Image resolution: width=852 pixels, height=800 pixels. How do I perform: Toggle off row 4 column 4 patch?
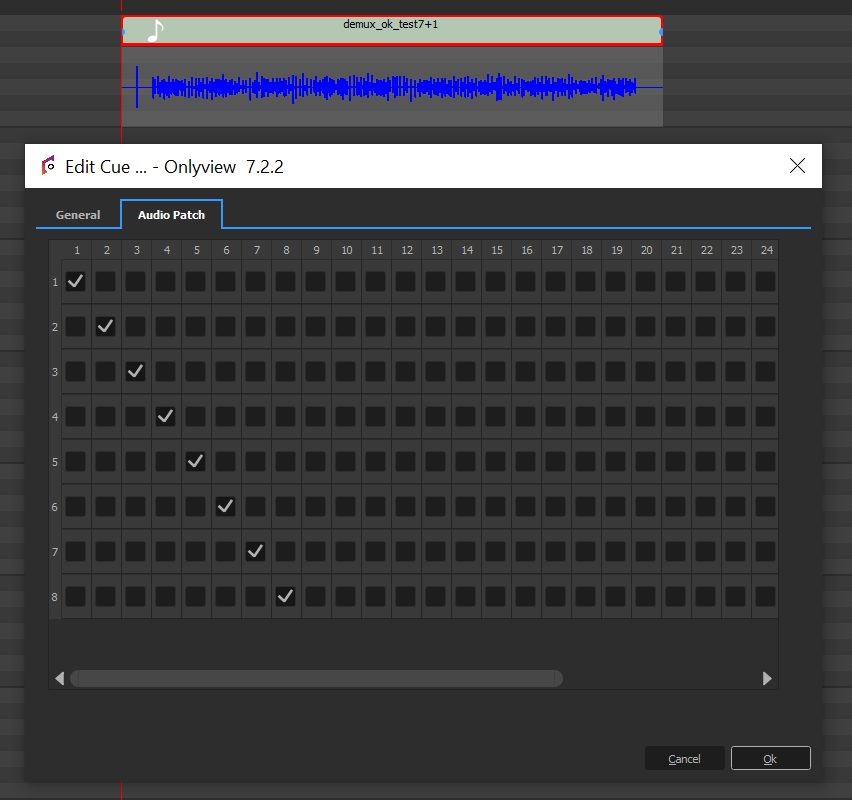(166, 416)
